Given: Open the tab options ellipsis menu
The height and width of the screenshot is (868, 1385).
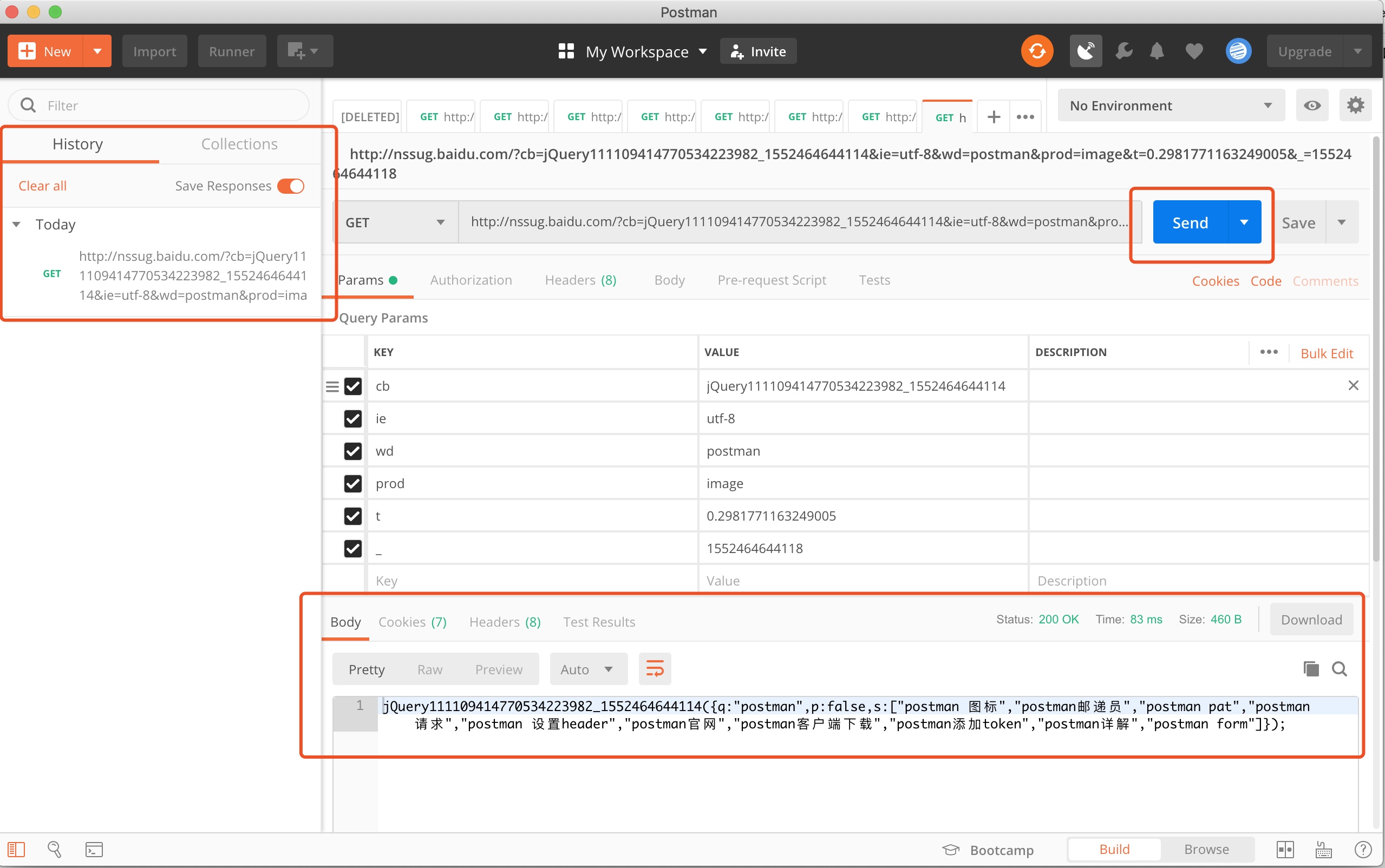Looking at the screenshot, I should [x=1025, y=117].
